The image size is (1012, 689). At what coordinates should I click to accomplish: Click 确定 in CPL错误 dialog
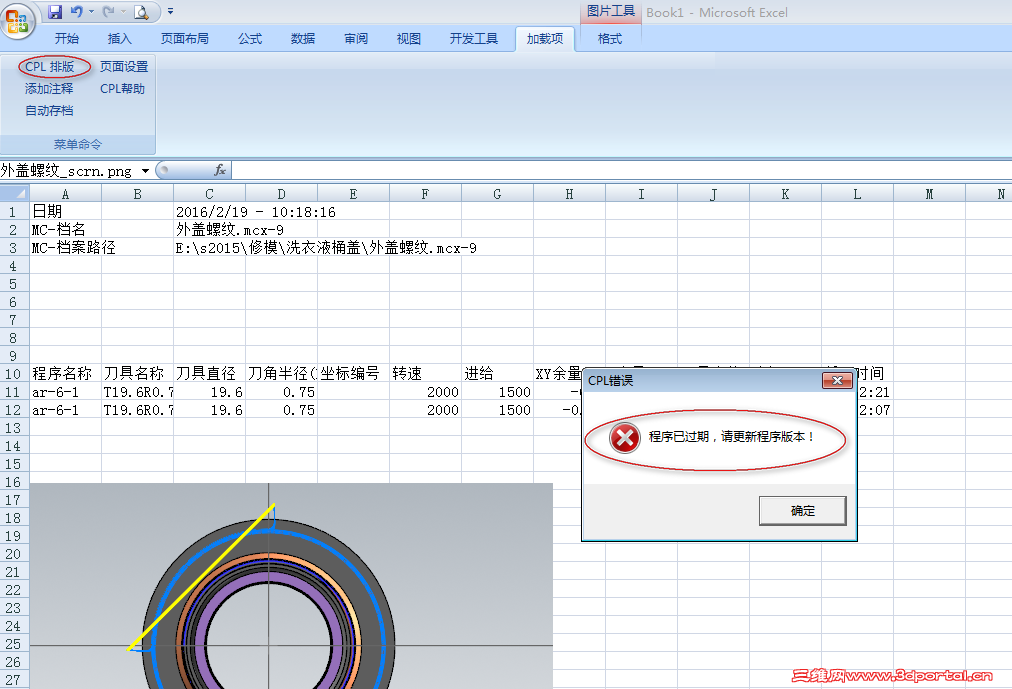[802, 510]
